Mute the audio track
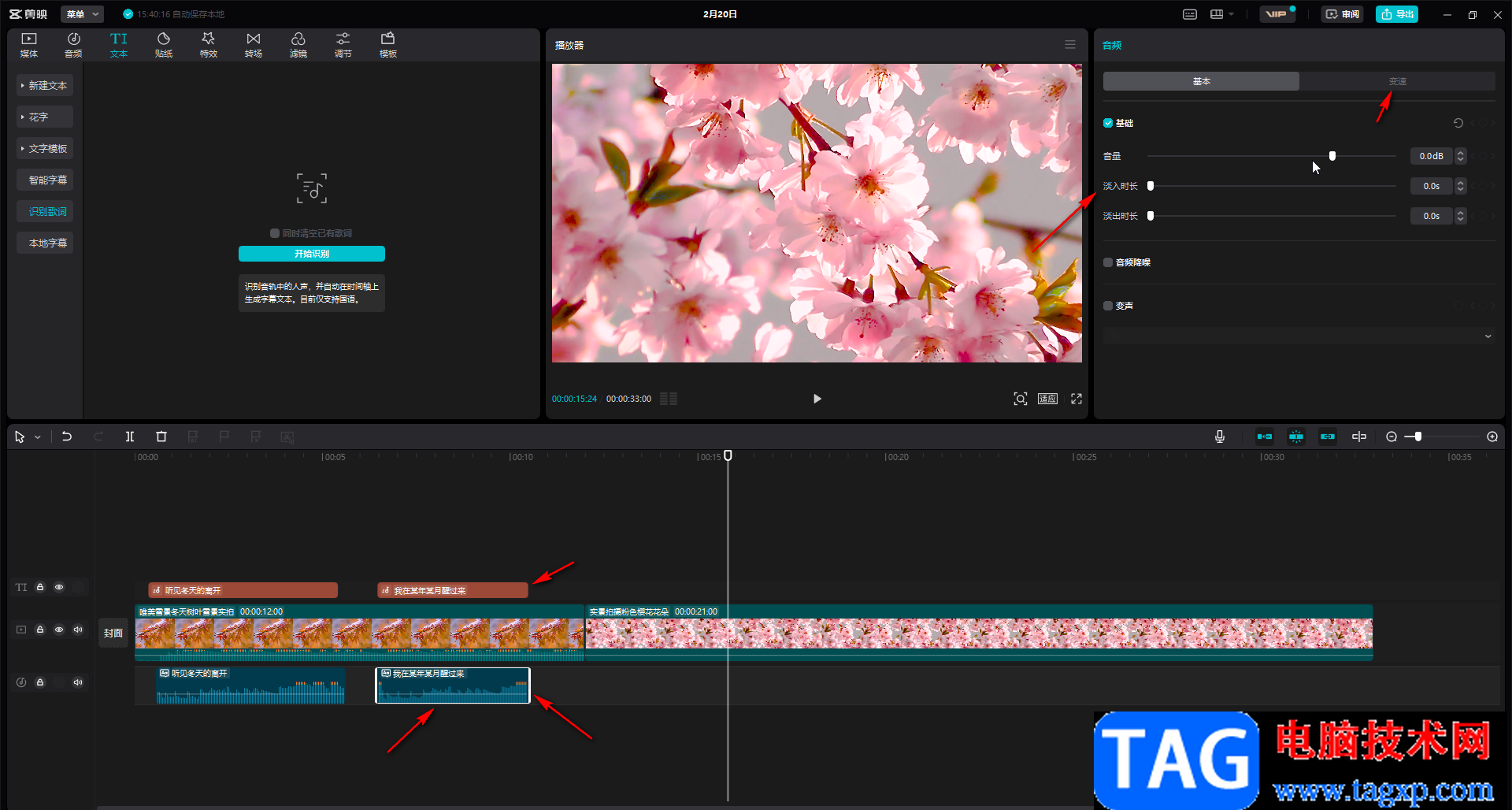 coord(78,682)
